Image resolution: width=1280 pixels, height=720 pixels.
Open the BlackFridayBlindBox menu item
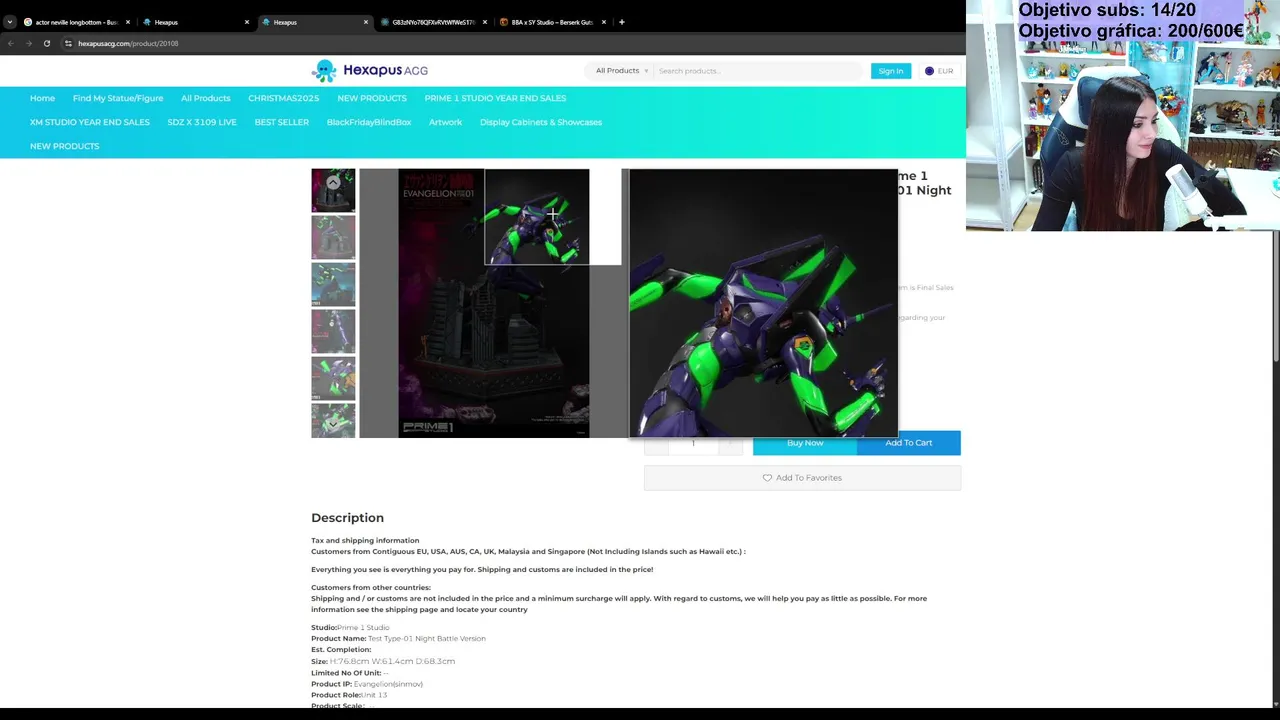tap(369, 122)
